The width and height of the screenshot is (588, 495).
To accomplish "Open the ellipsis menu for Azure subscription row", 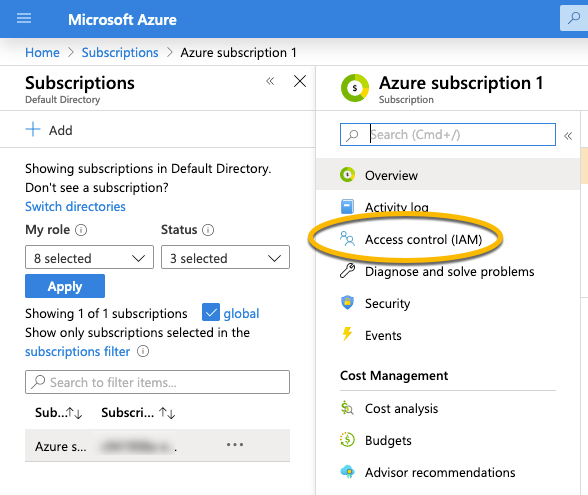I will (235, 445).
